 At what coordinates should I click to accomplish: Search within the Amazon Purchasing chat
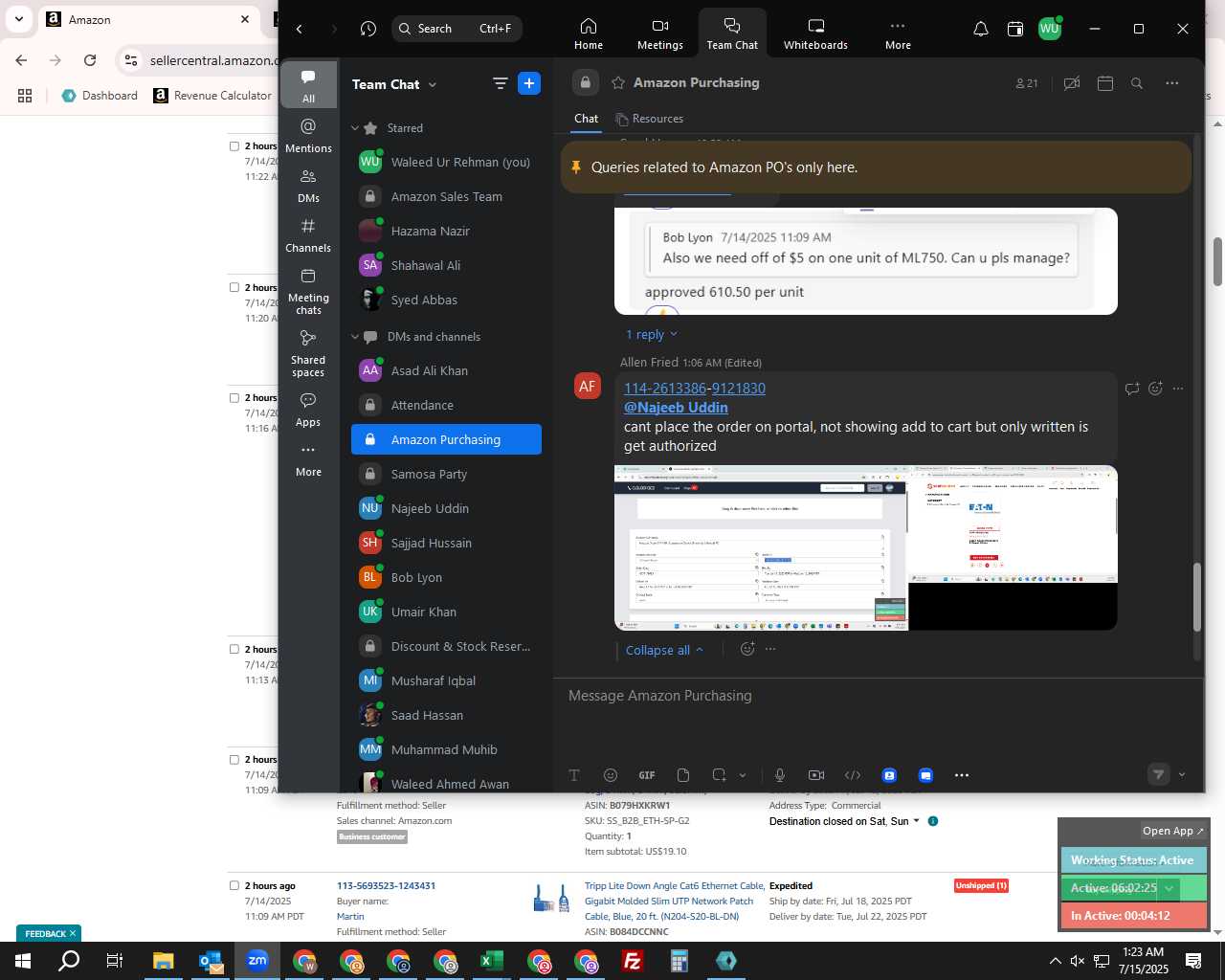1137,83
